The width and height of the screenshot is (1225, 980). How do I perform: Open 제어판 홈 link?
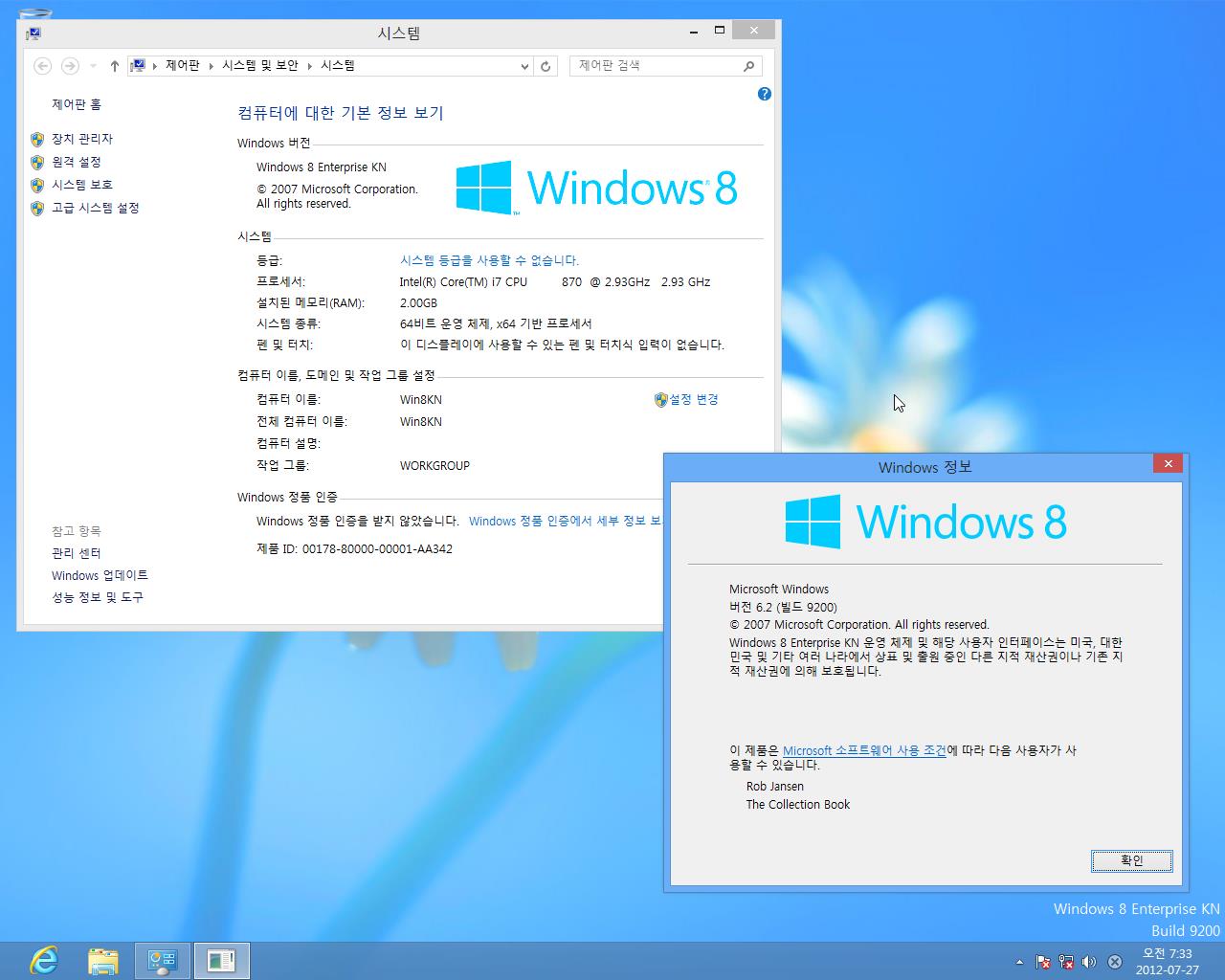77,104
